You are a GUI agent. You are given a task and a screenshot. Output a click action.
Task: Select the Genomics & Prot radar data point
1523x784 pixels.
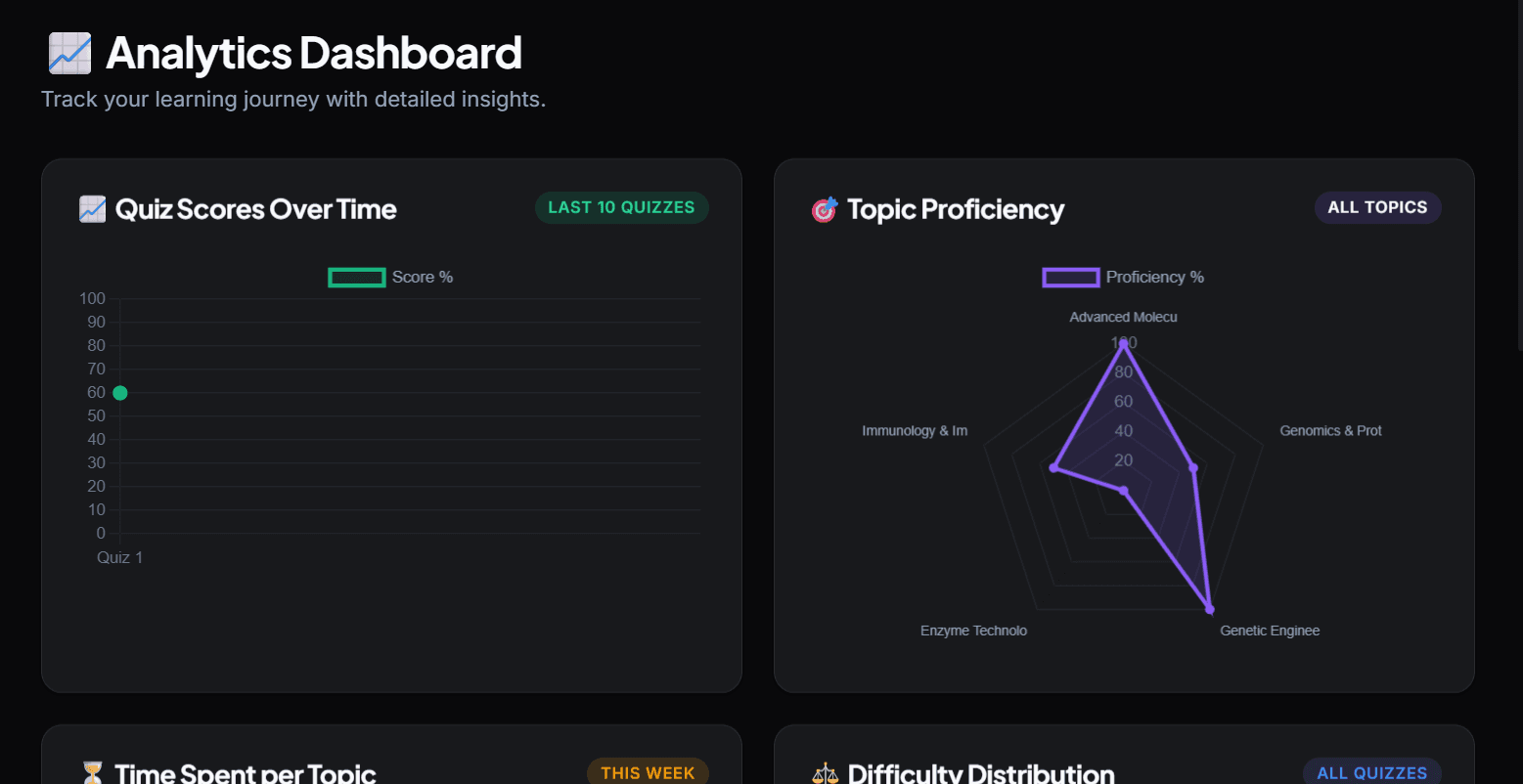coord(1192,468)
